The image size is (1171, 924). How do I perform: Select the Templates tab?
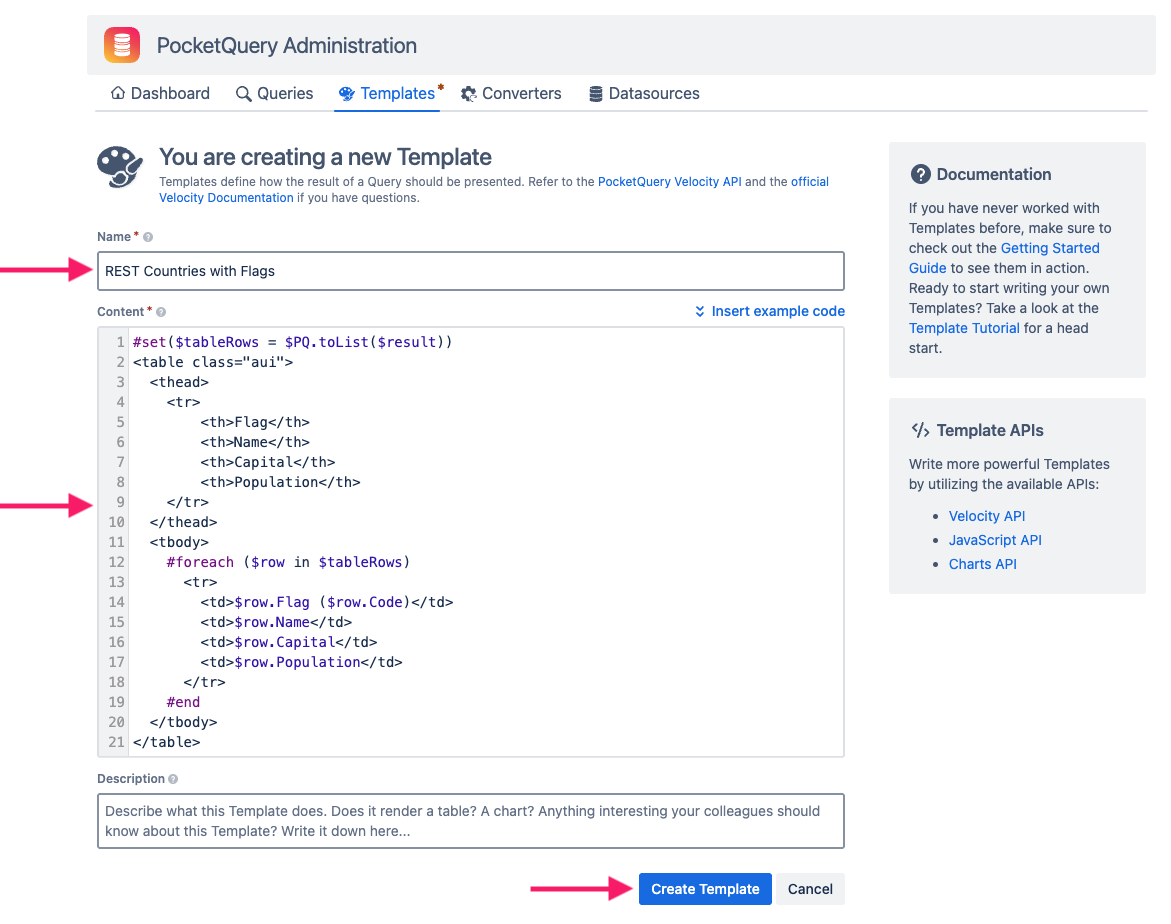(388, 93)
